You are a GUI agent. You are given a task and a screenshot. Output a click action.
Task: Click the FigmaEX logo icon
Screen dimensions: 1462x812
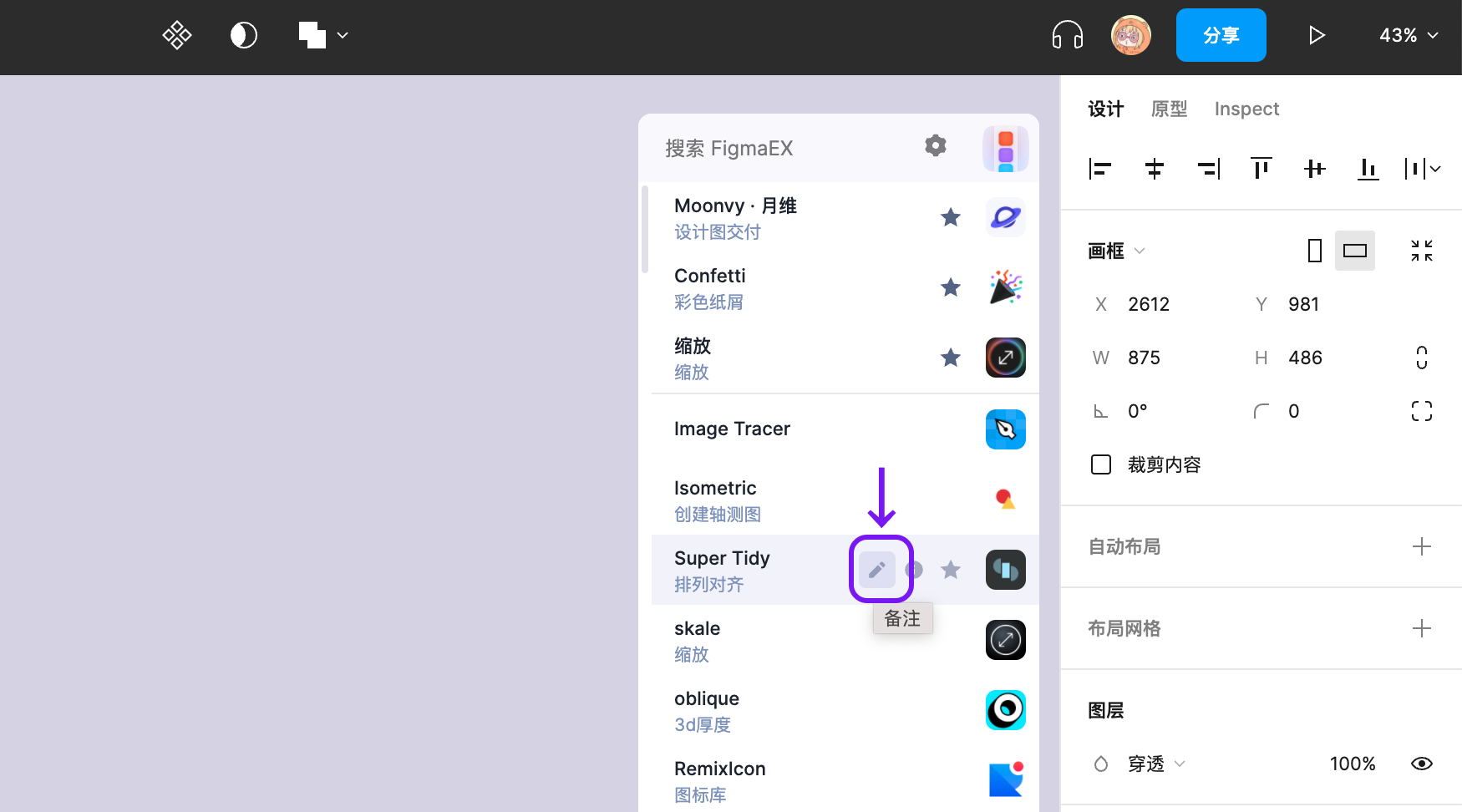(x=1006, y=149)
